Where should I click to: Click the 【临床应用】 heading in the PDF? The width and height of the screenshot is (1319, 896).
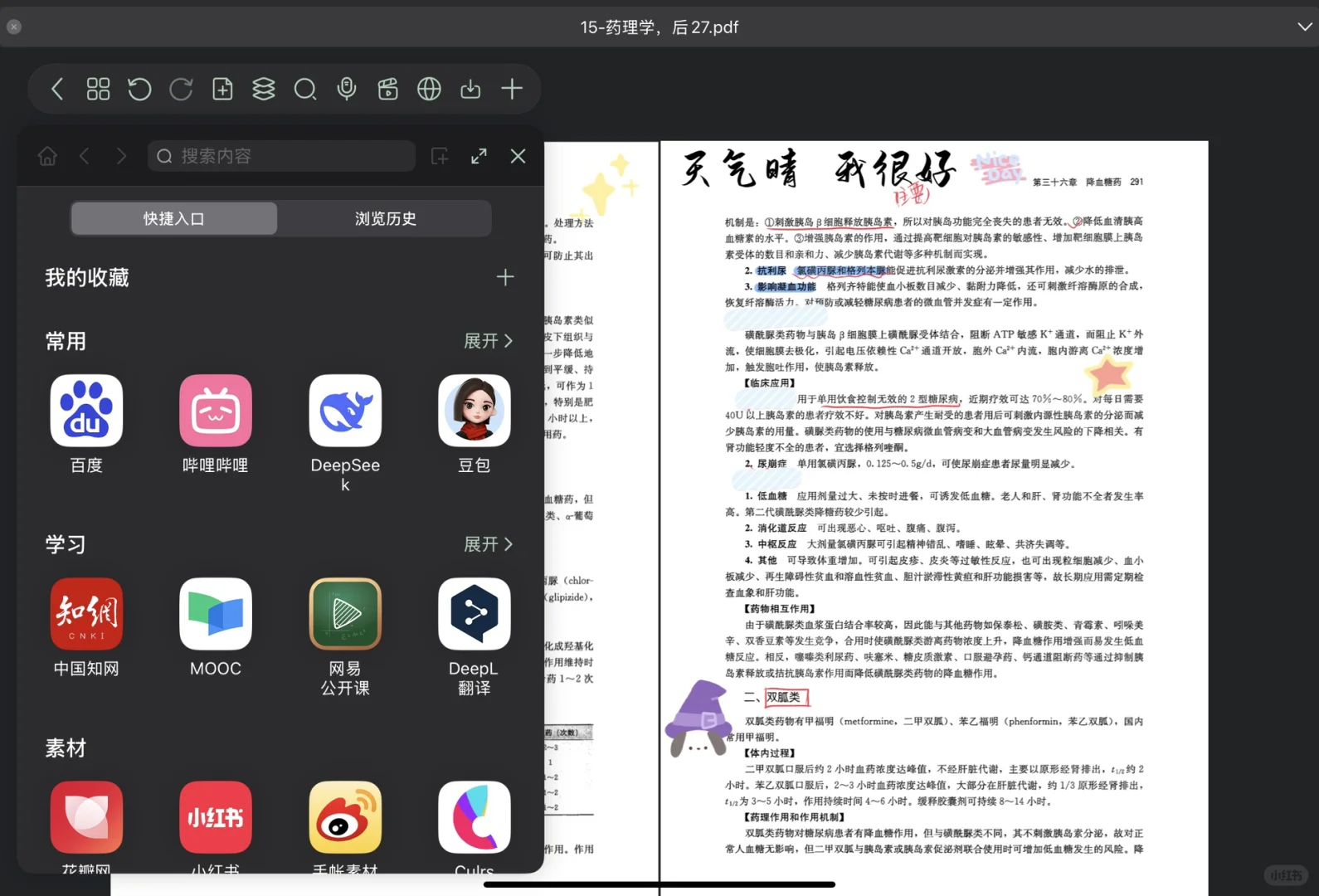click(x=770, y=383)
